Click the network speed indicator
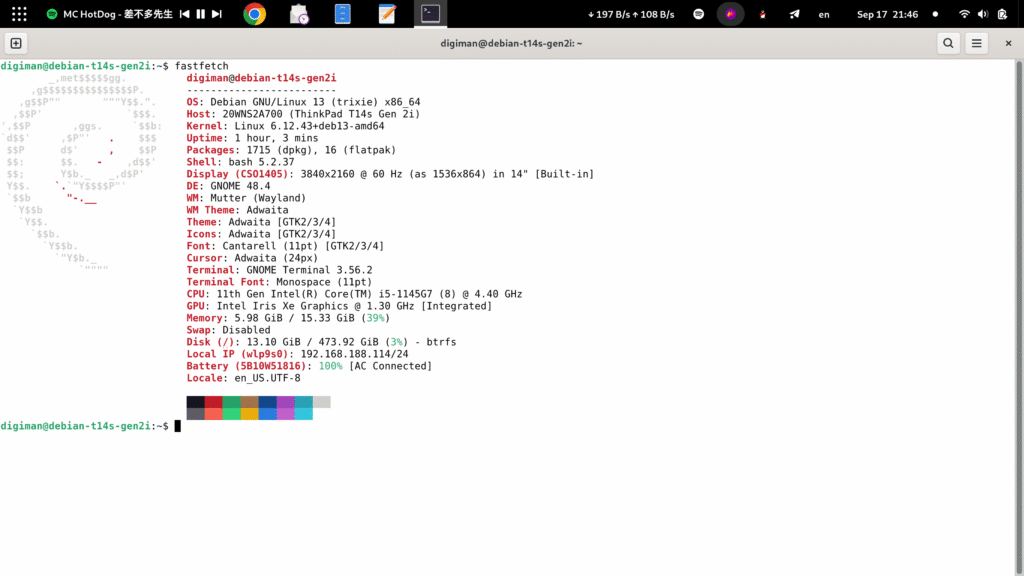The image size is (1024, 576). tap(631, 14)
